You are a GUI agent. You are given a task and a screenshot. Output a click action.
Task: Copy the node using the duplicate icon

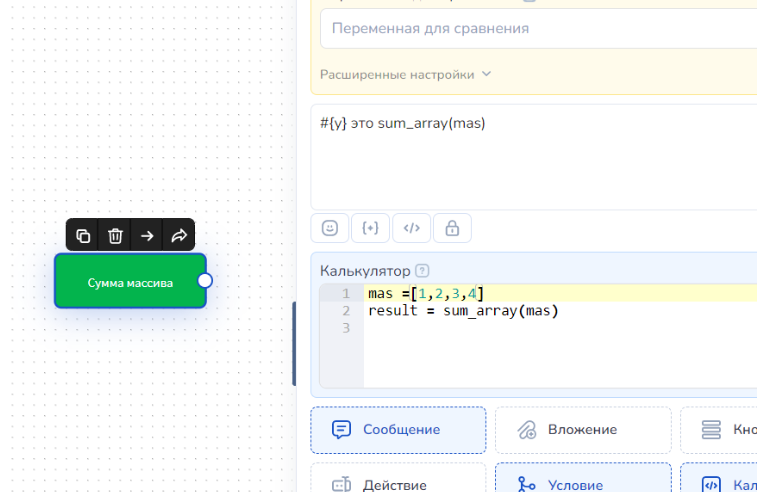(84, 236)
